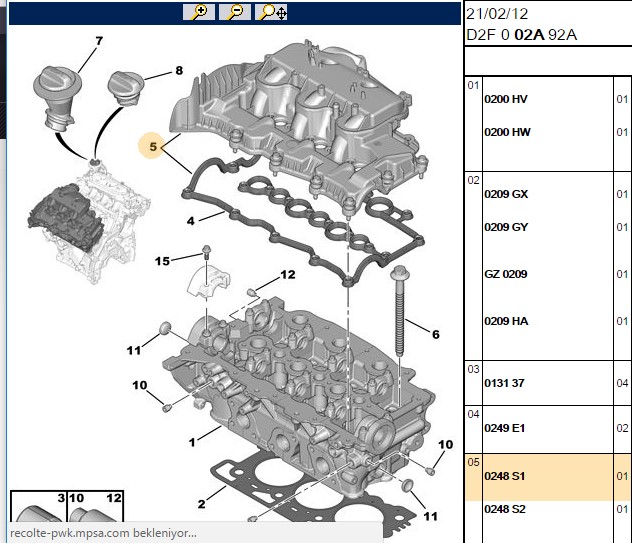Viewport: 632px width, 543px height.
Task: Click highlighted callout 5 for the valve cover
Action: point(152,146)
